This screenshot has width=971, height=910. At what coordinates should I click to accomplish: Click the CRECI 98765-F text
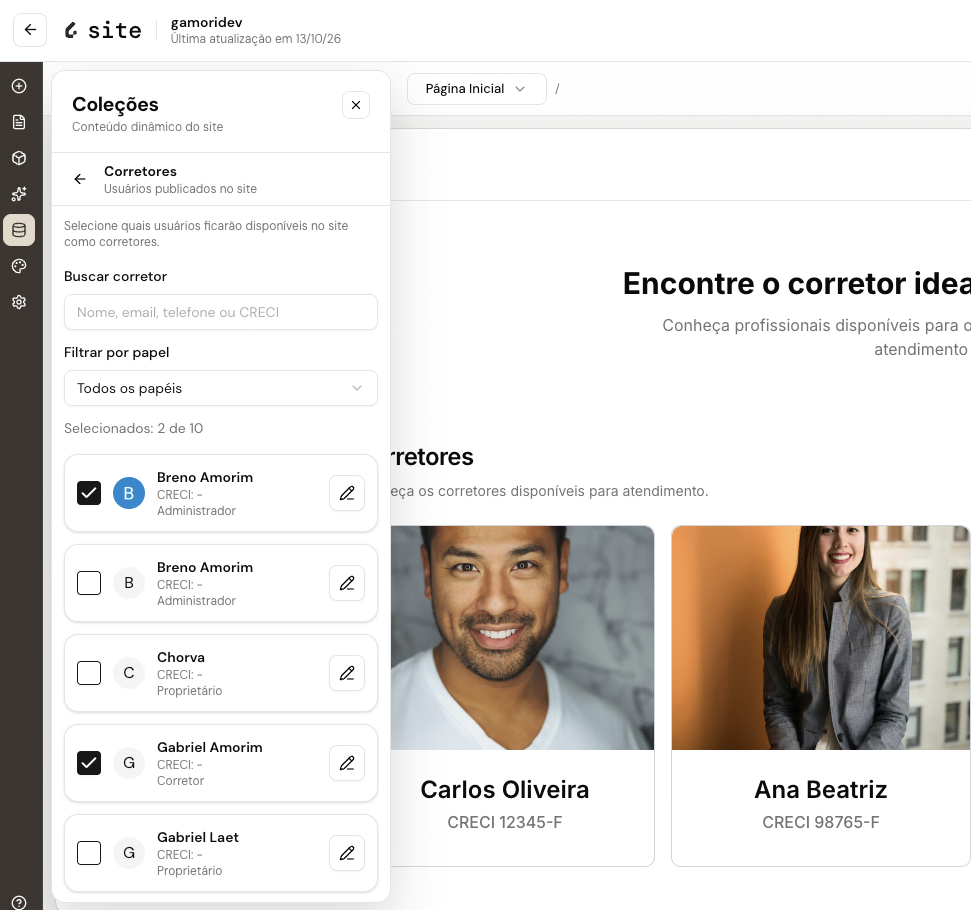tap(821, 822)
